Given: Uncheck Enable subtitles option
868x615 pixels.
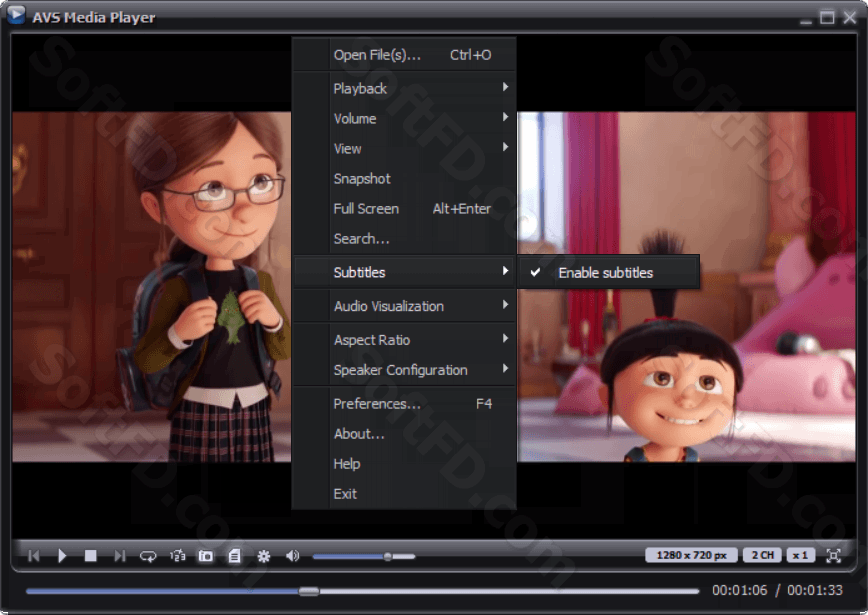Looking at the screenshot, I should (x=608, y=272).
